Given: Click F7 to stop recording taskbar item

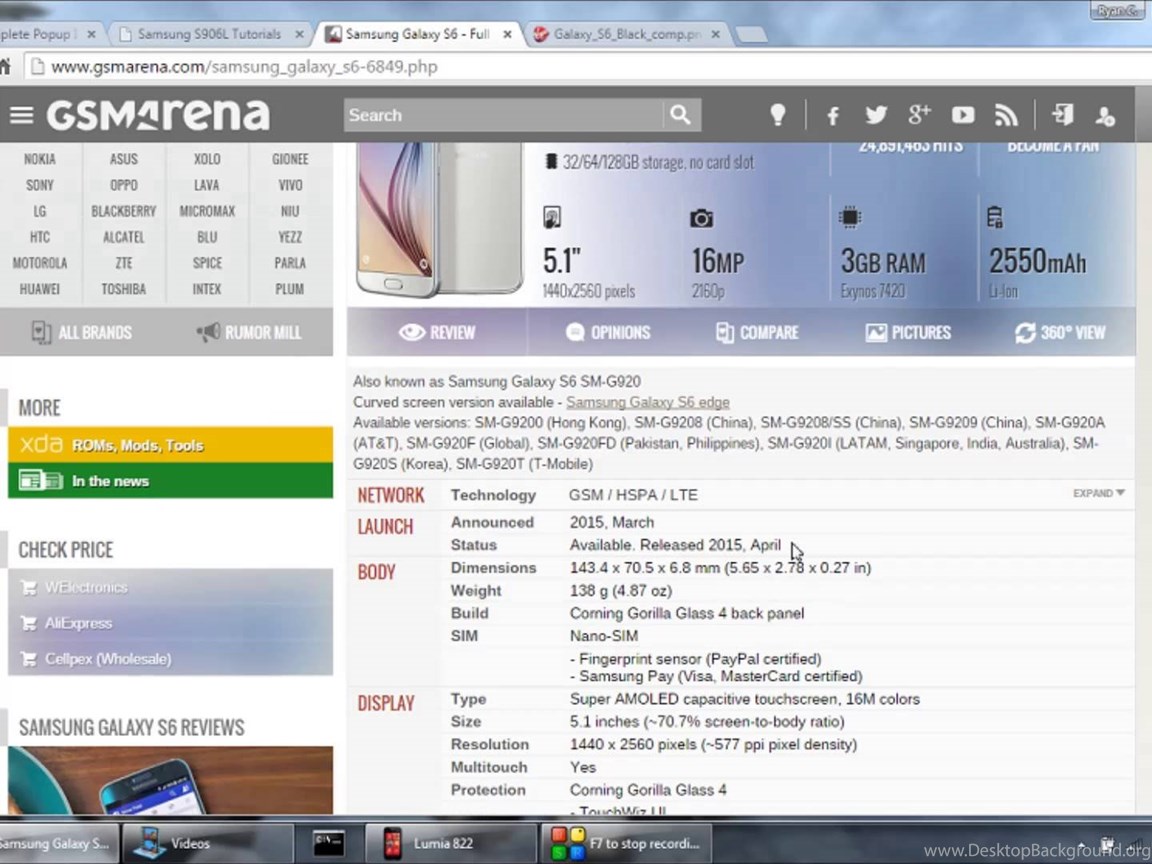Looking at the screenshot, I should [x=626, y=843].
